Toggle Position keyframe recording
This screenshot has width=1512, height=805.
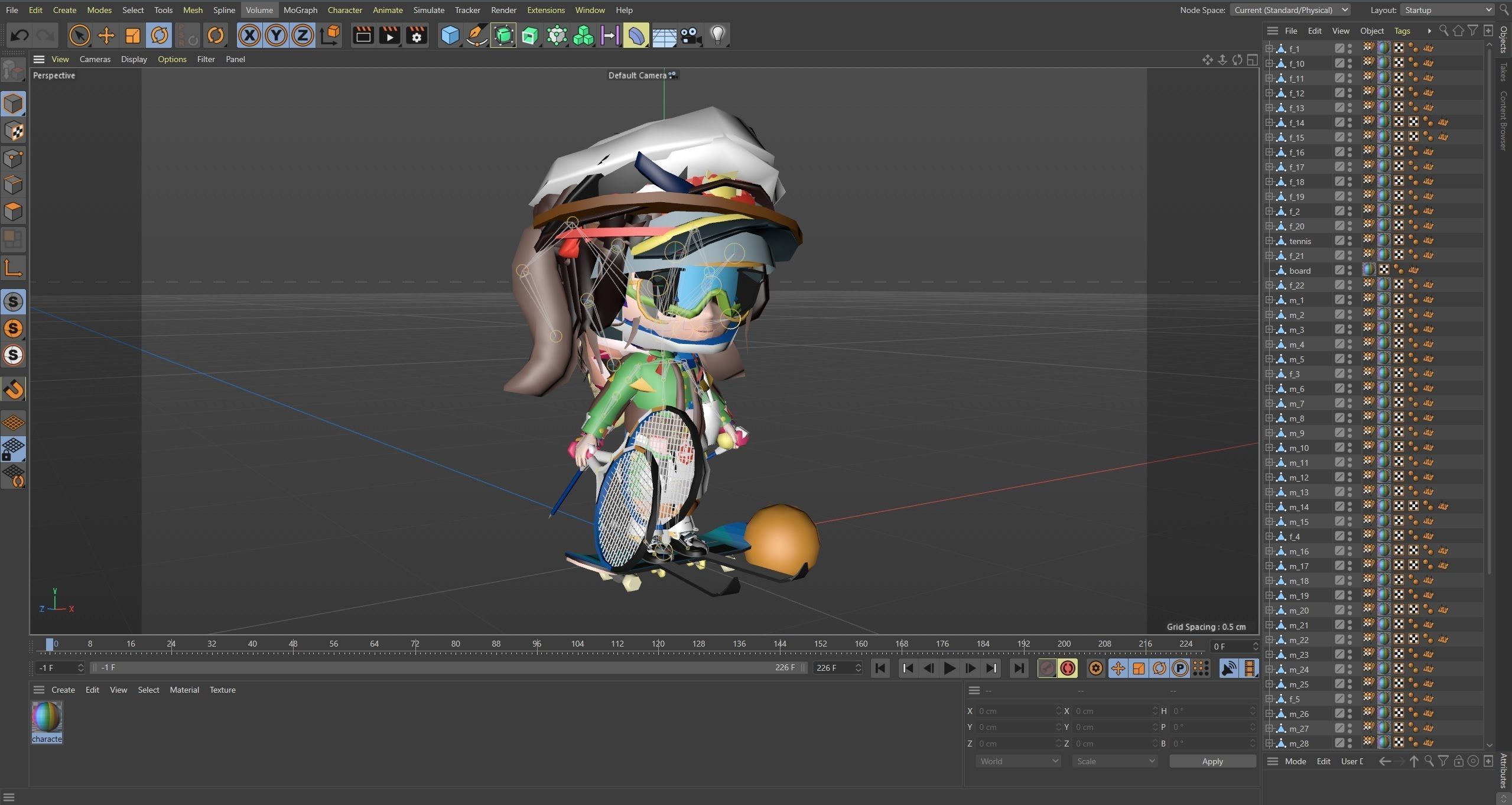pos(1117,668)
